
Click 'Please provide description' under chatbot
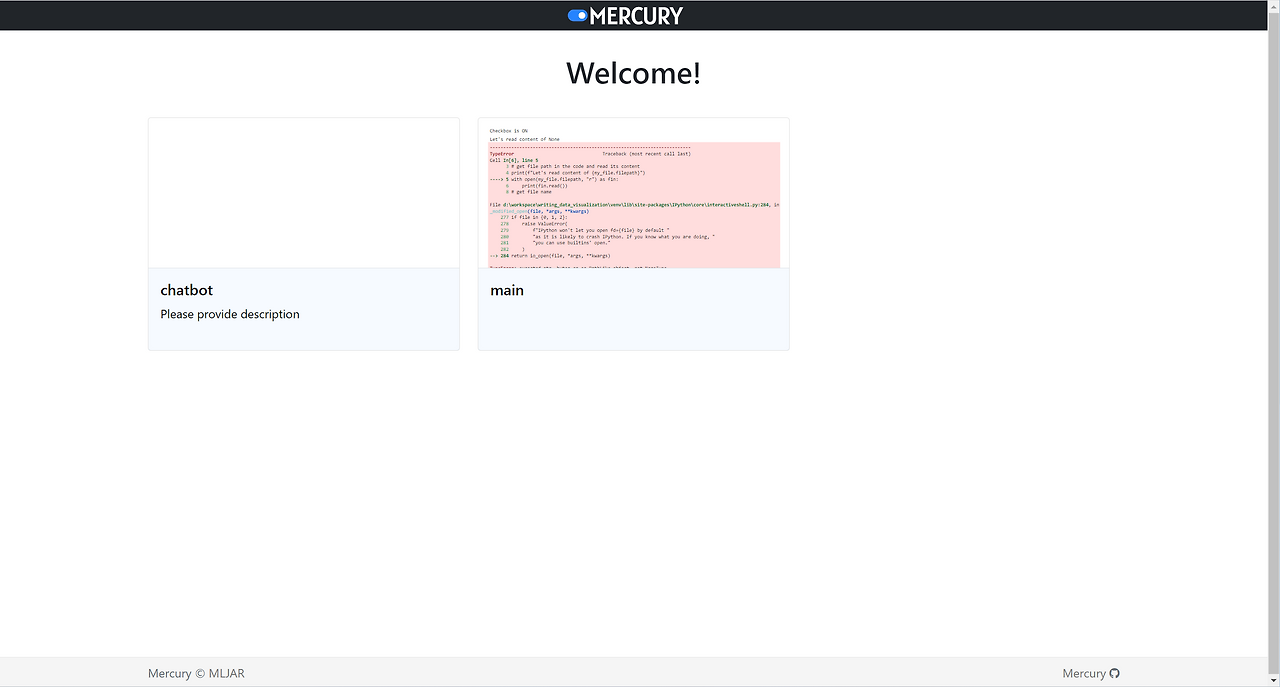[x=229, y=314]
